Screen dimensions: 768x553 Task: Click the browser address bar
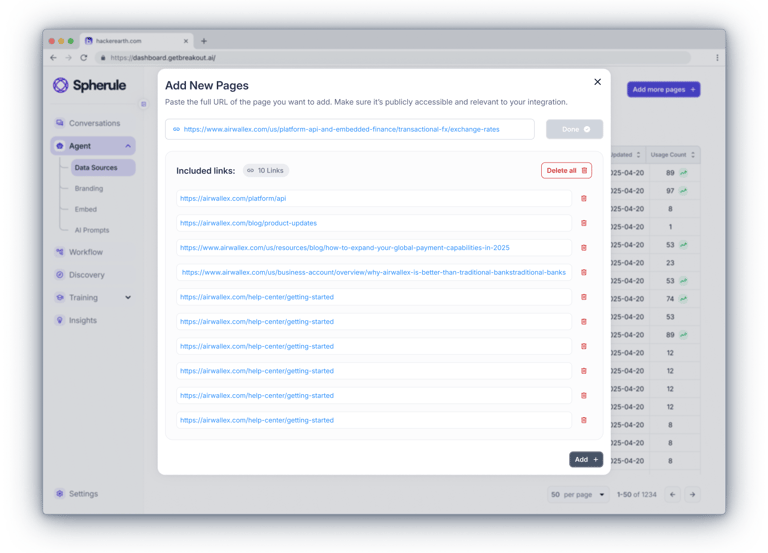(394, 58)
